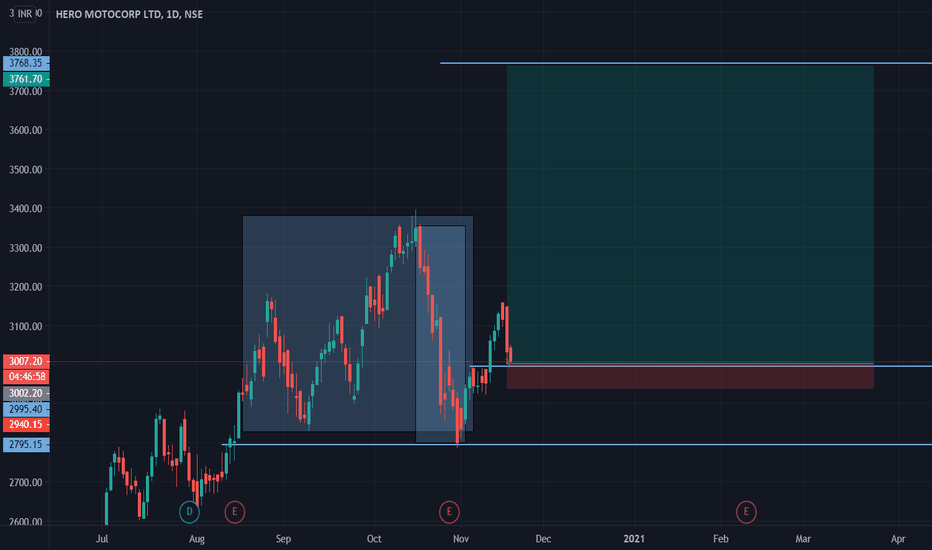Click the 2021 label on the time axis
Viewport: 932px width, 550px height.
tap(634, 539)
